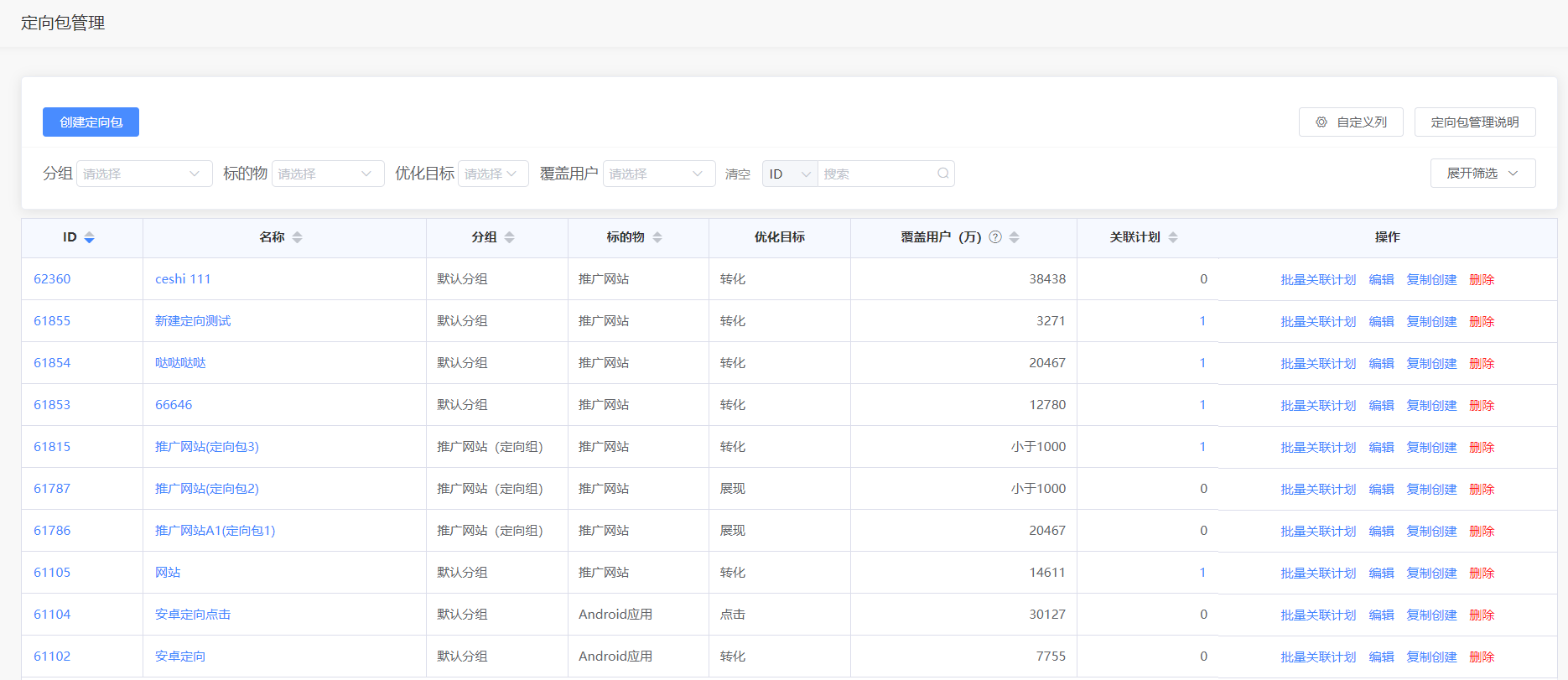Click 展现 goal cell in row 61787
Image resolution: width=1568 pixels, height=680 pixels.
point(733,489)
